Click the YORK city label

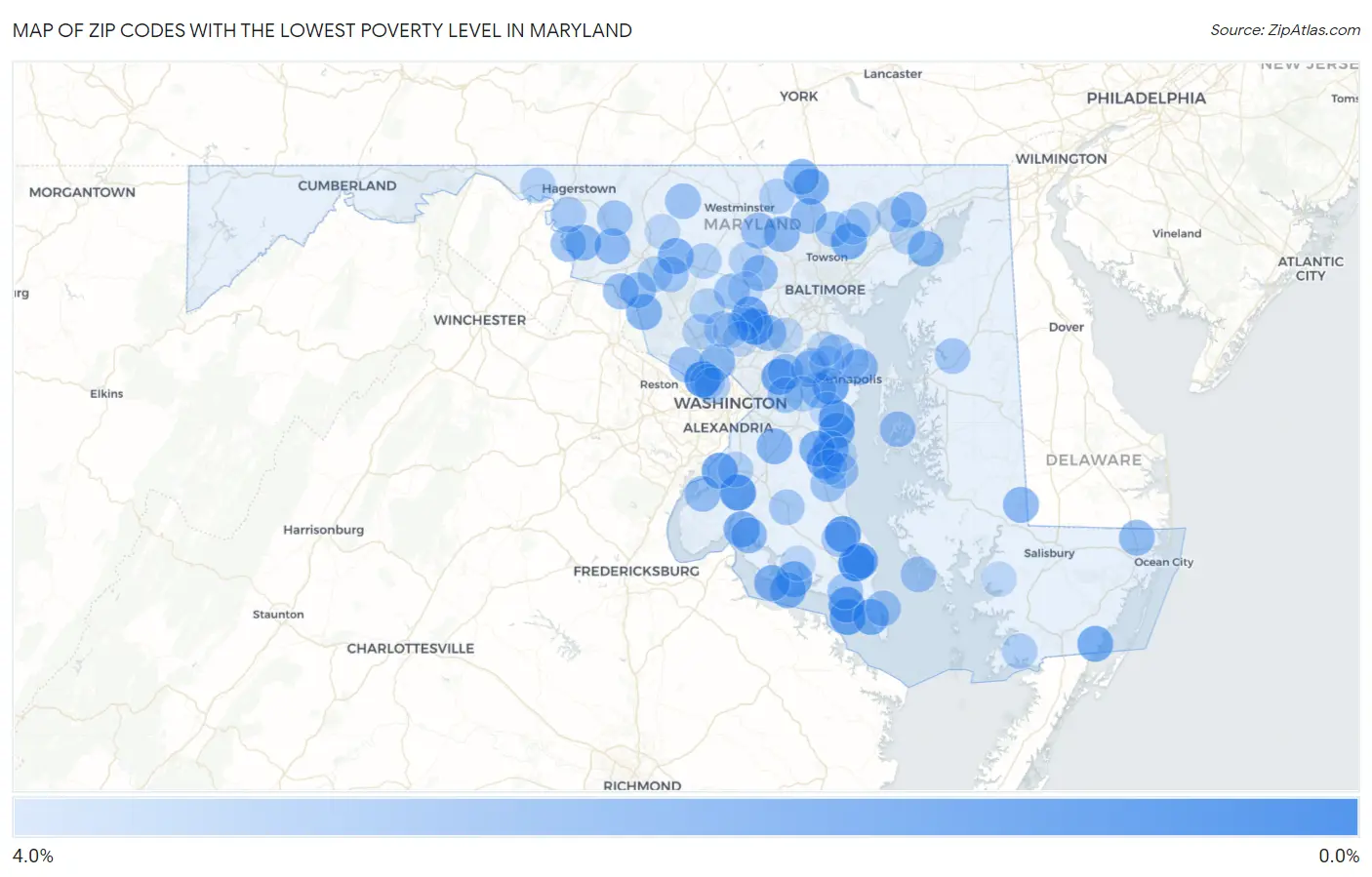[798, 97]
